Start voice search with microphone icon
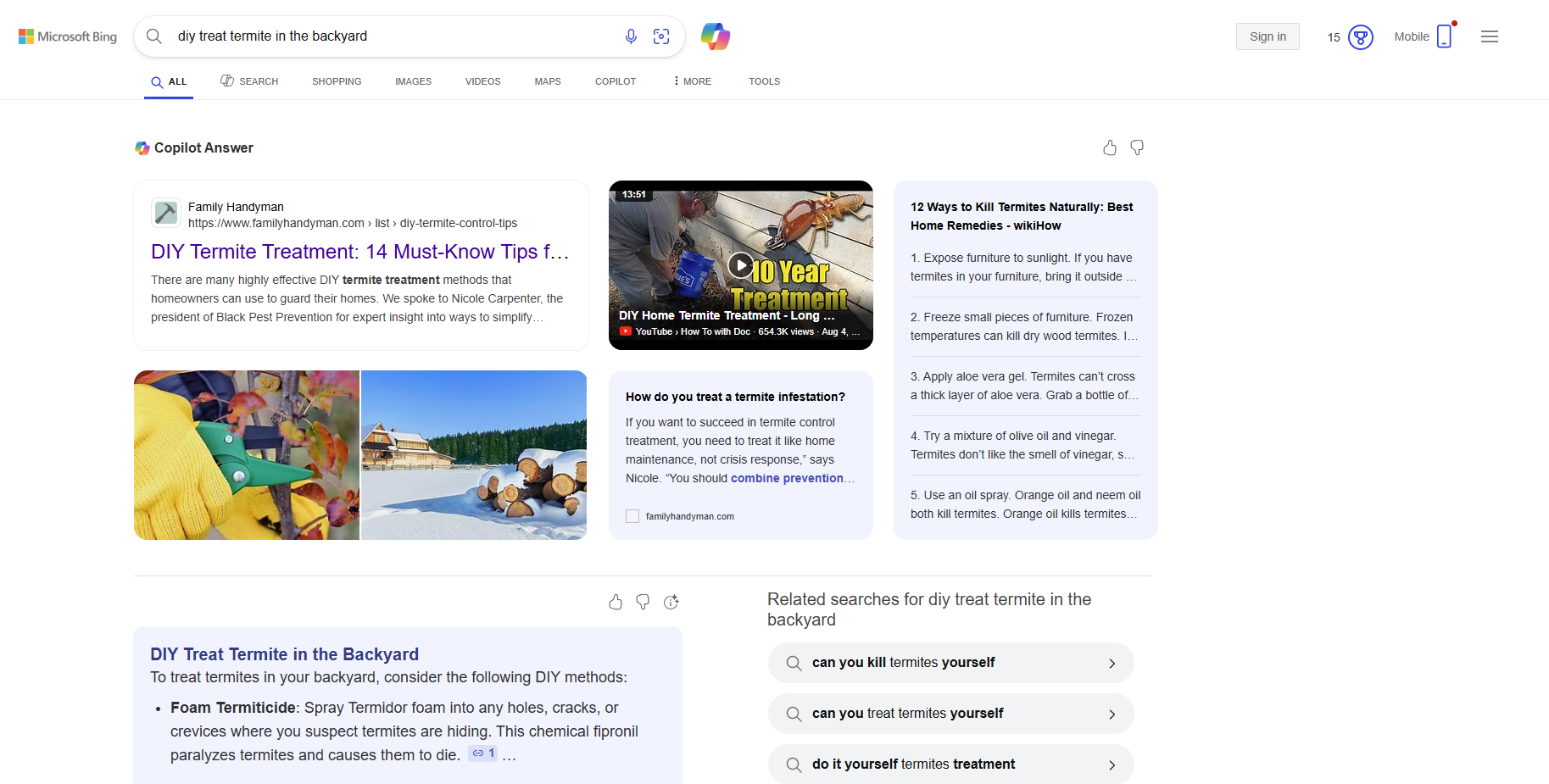This screenshot has height=784, width=1549. click(x=631, y=36)
